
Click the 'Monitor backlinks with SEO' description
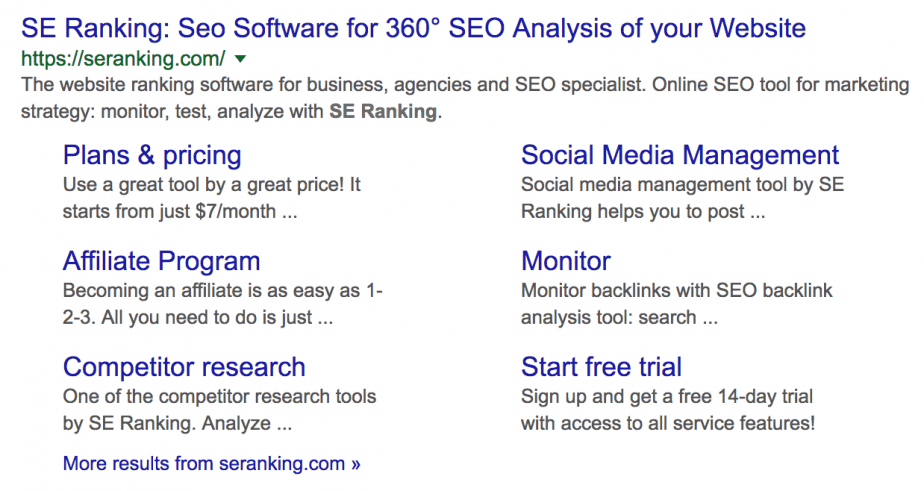(x=676, y=291)
